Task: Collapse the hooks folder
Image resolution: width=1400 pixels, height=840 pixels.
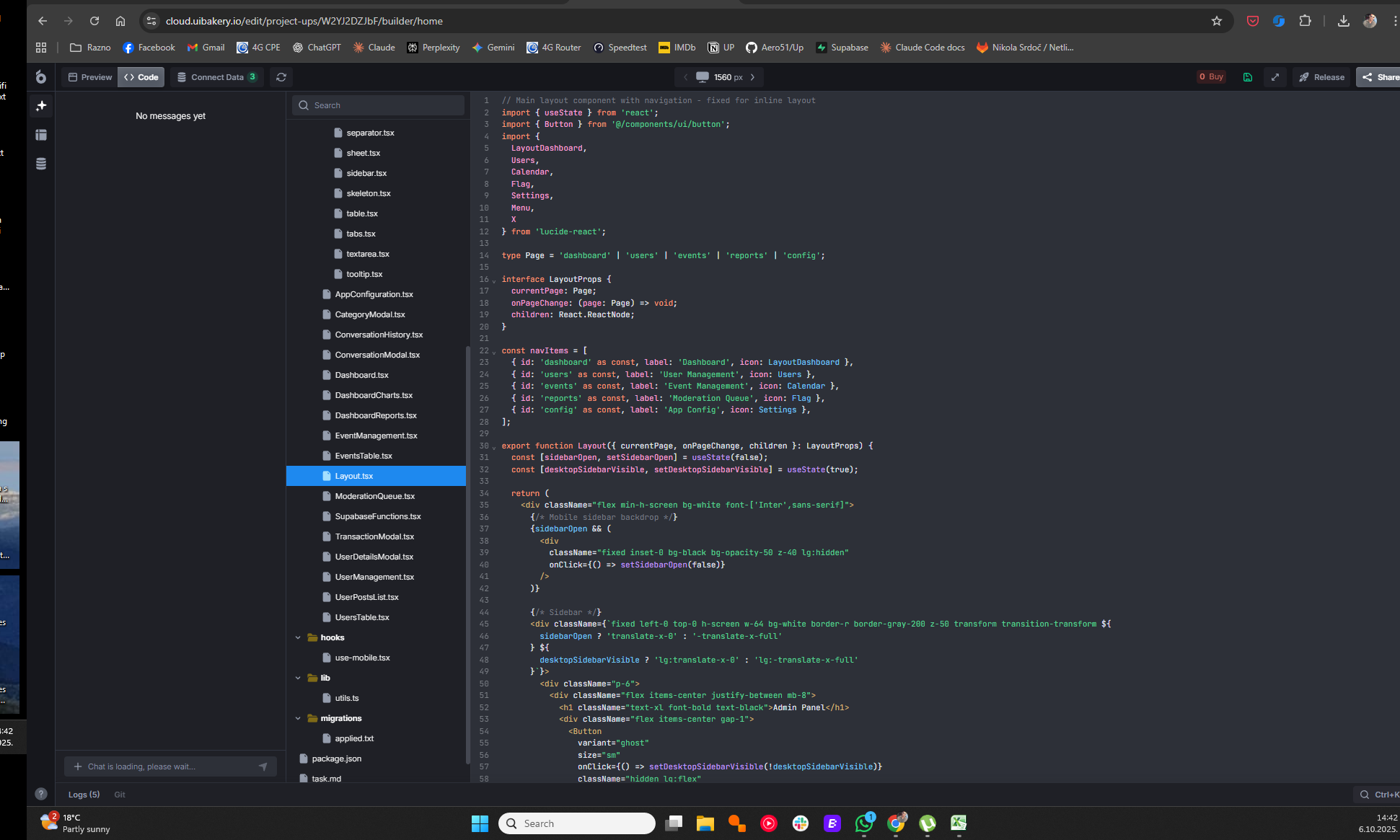Action: tap(298, 637)
